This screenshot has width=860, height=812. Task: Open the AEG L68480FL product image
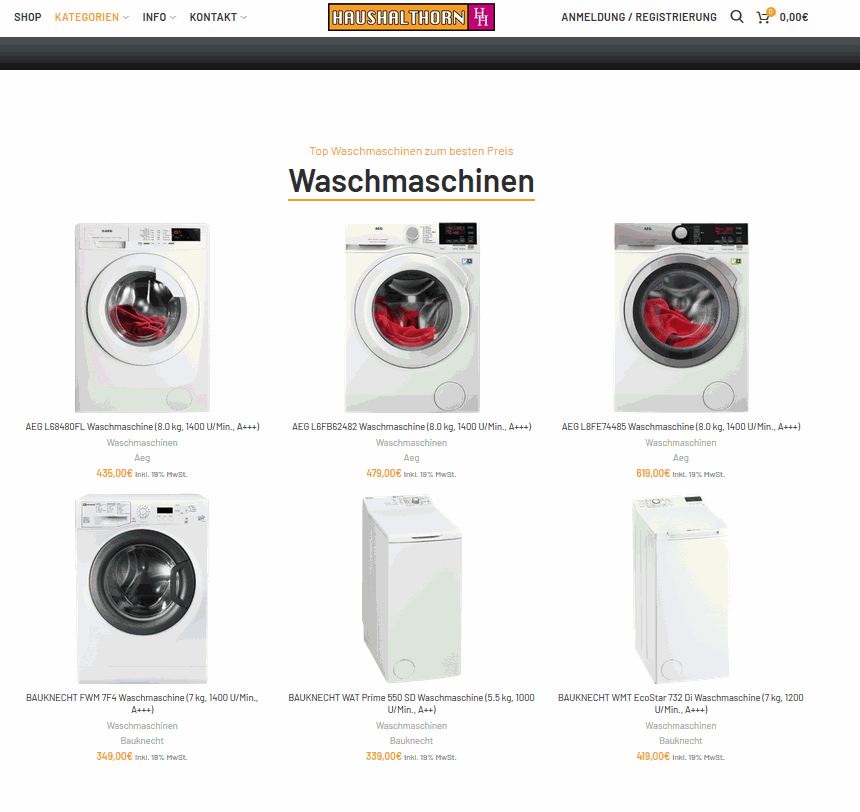[x=142, y=318]
